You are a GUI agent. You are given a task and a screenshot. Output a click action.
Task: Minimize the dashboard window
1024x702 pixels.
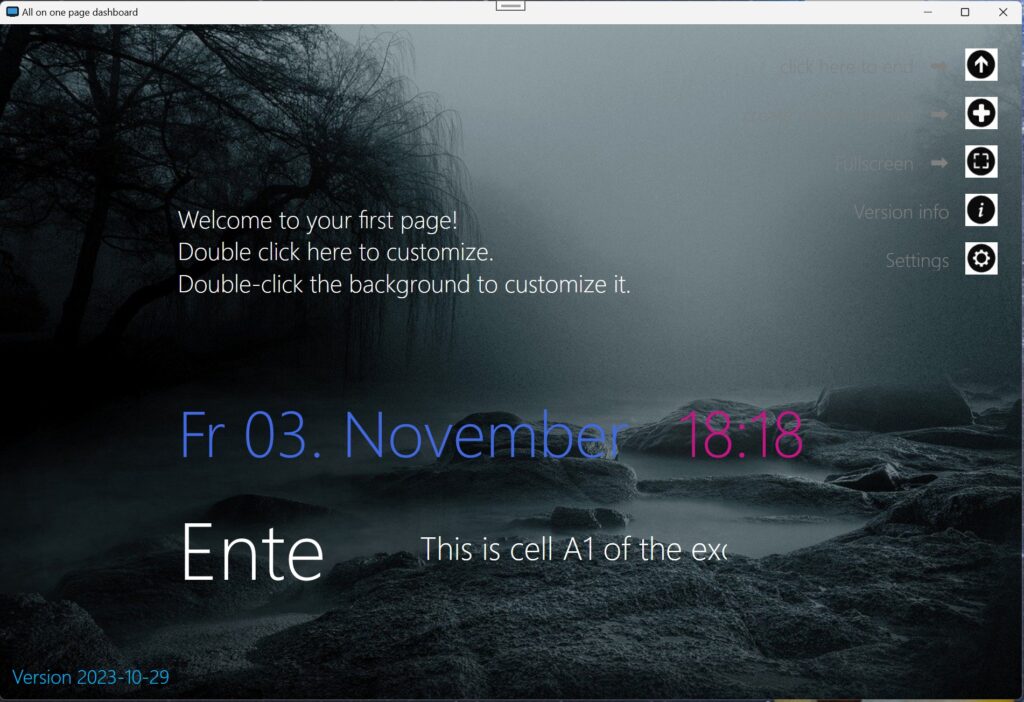pyautogui.click(x=927, y=12)
